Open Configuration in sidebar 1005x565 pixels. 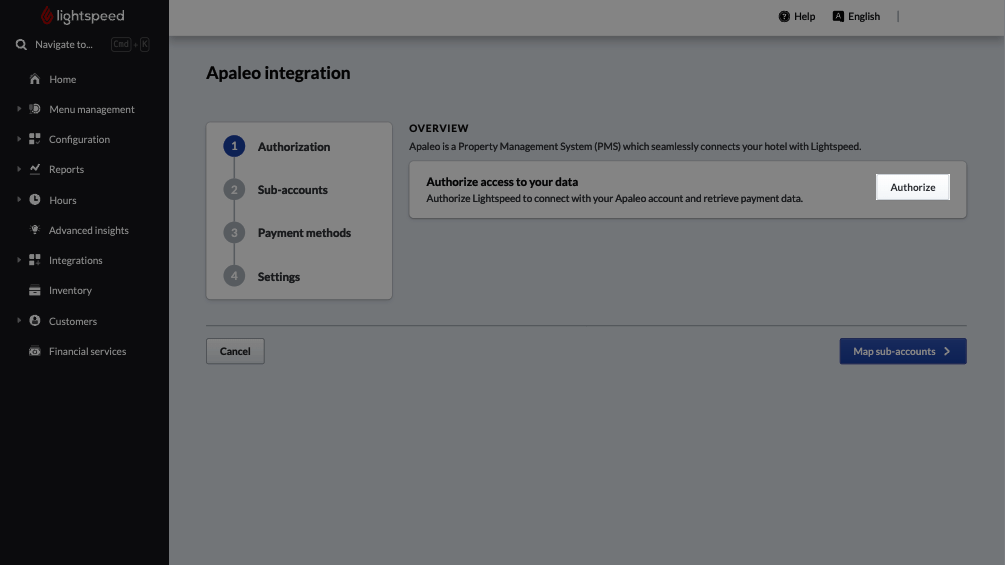point(79,140)
